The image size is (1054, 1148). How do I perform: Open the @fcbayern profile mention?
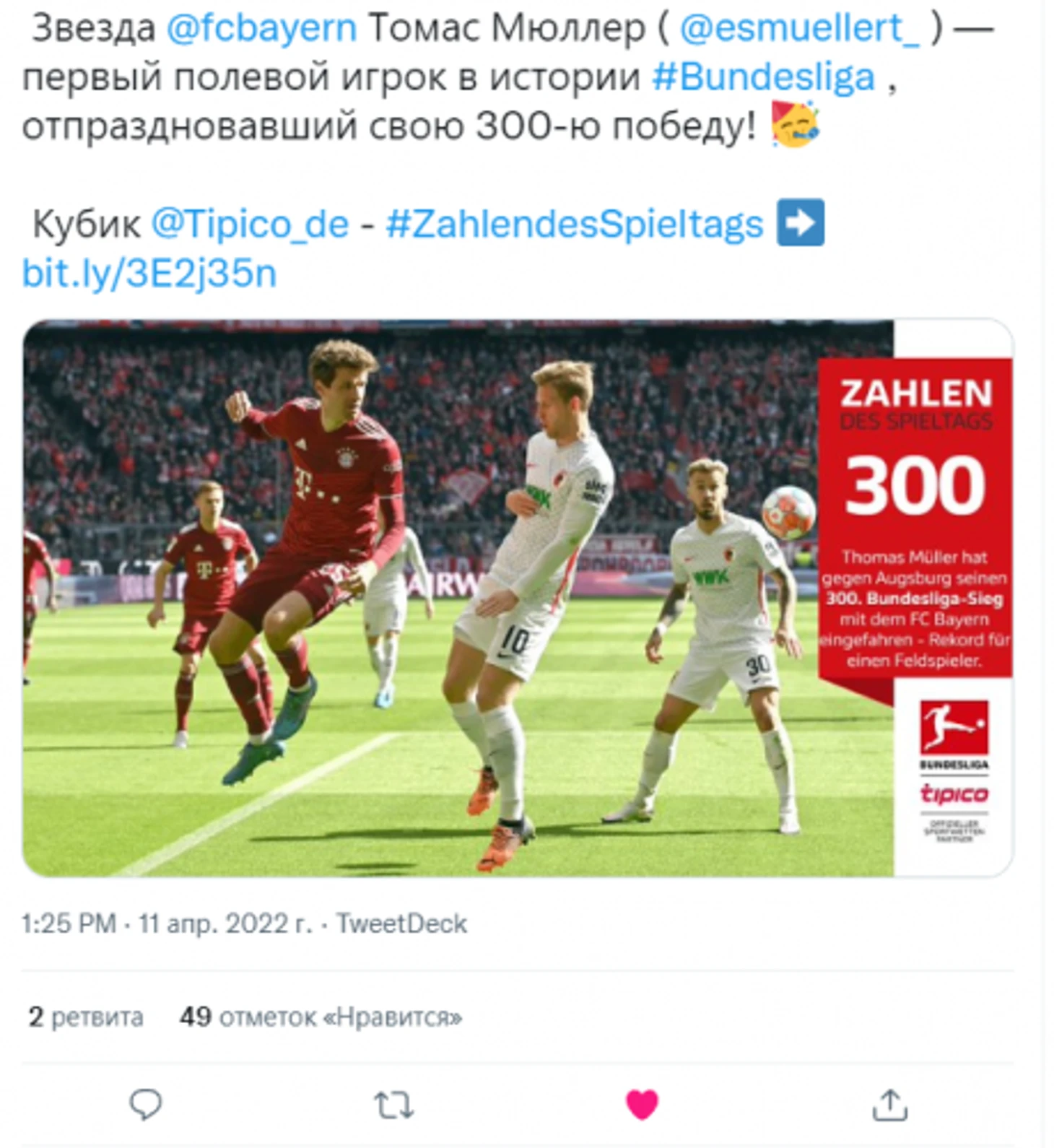tap(261, 29)
